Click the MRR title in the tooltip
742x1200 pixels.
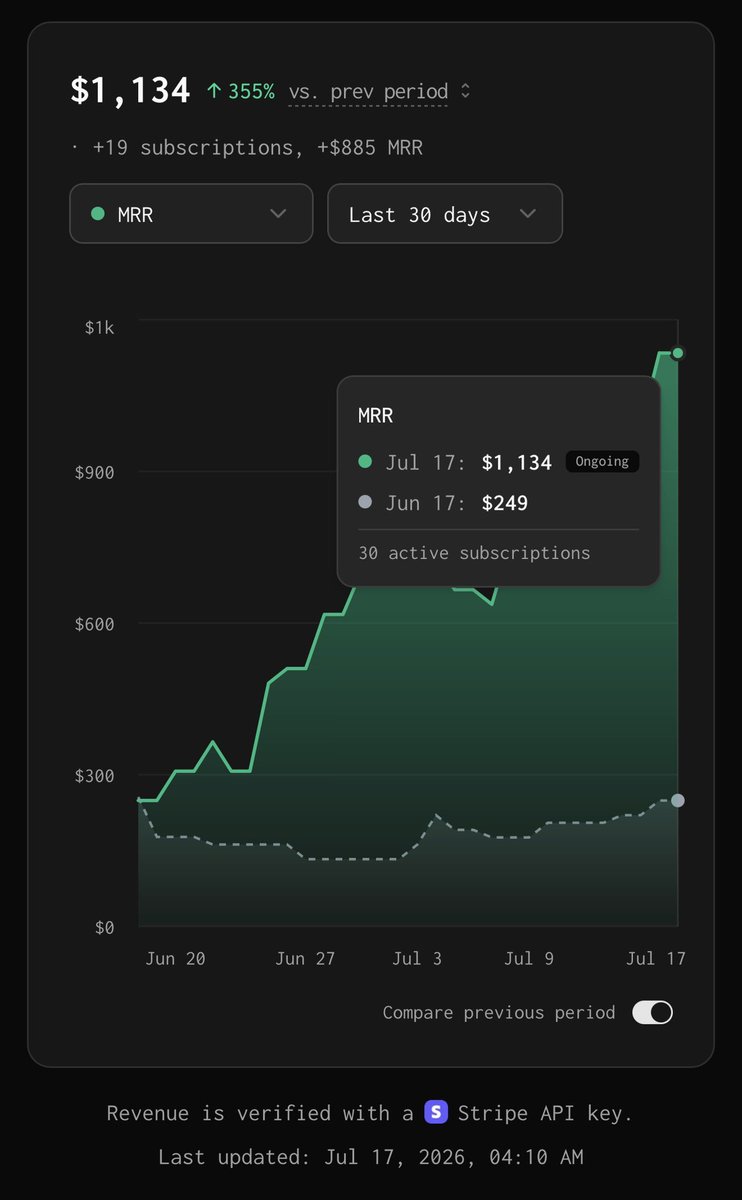376,415
